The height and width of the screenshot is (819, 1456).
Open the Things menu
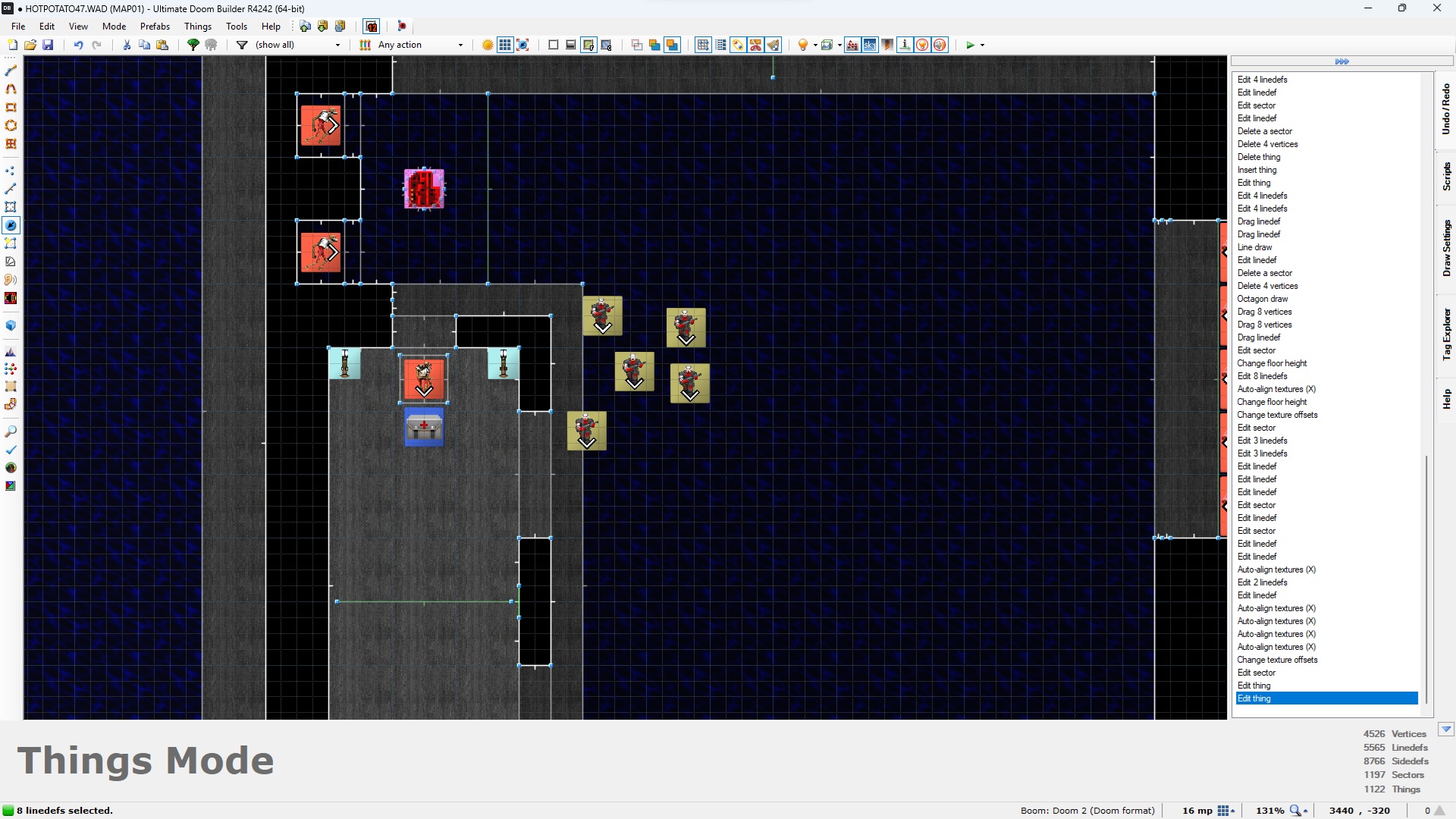[198, 27]
